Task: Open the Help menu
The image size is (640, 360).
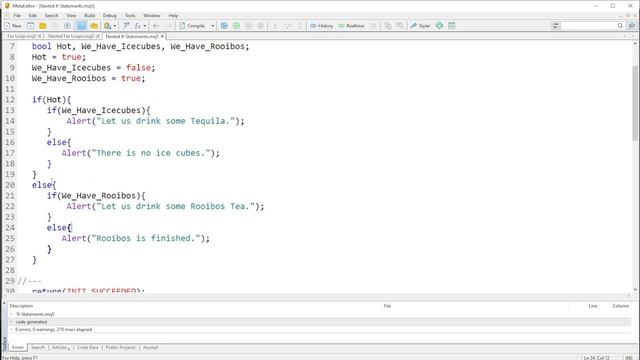Action: point(173,16)
